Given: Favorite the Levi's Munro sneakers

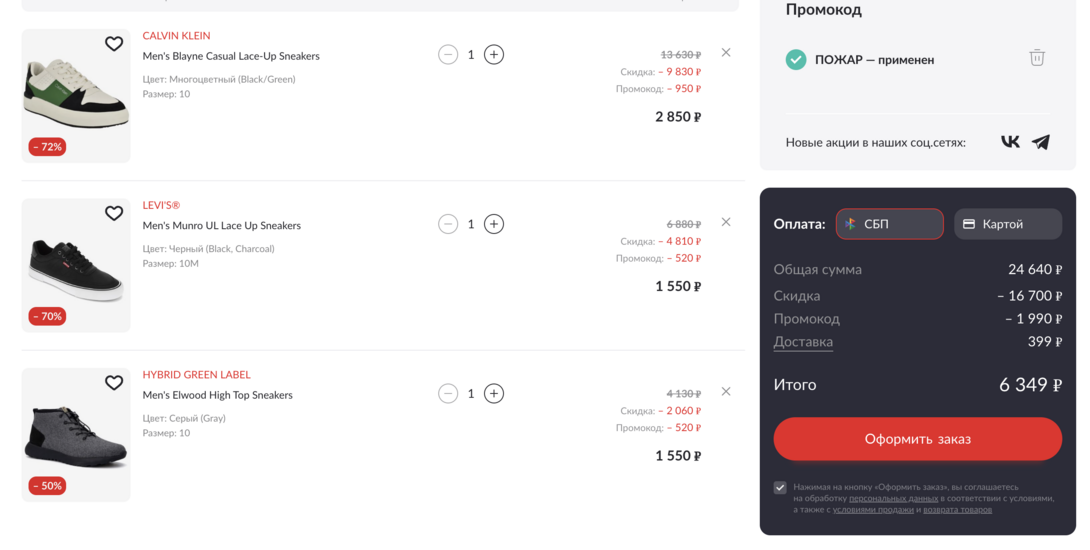Looking at the screenshot, I should click(x=114, y=213).
